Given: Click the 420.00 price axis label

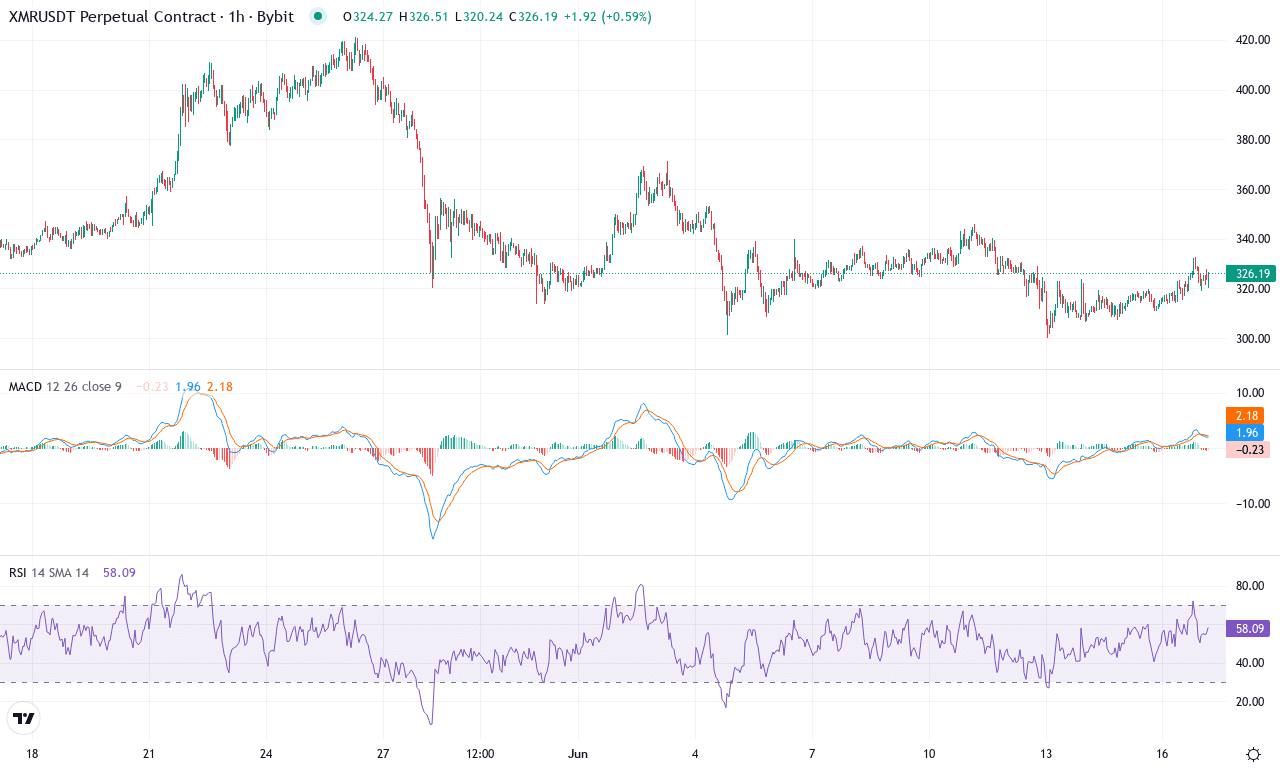Looking at the screenshot, I should pyautogui.click(x=1253, y=40).
